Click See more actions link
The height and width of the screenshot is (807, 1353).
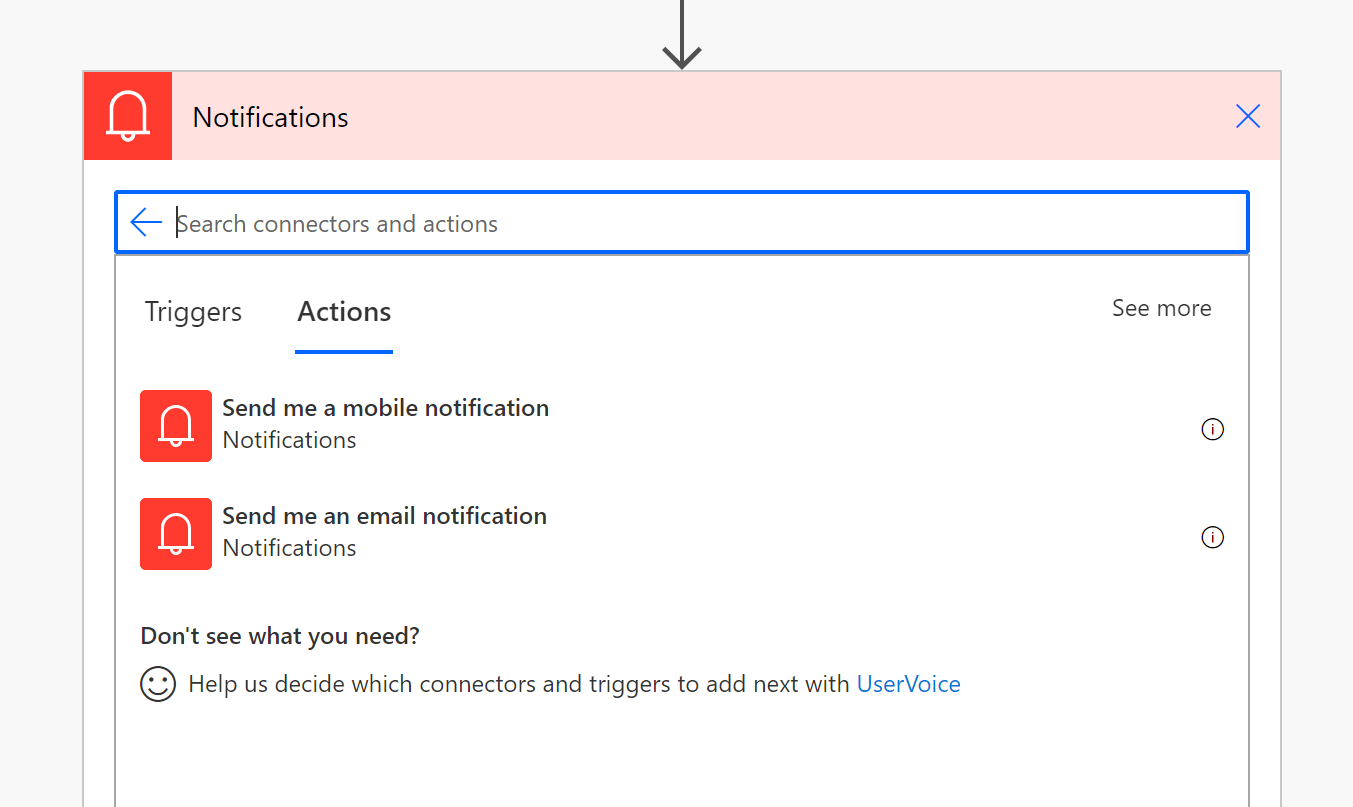click(x=1161, y=308)
